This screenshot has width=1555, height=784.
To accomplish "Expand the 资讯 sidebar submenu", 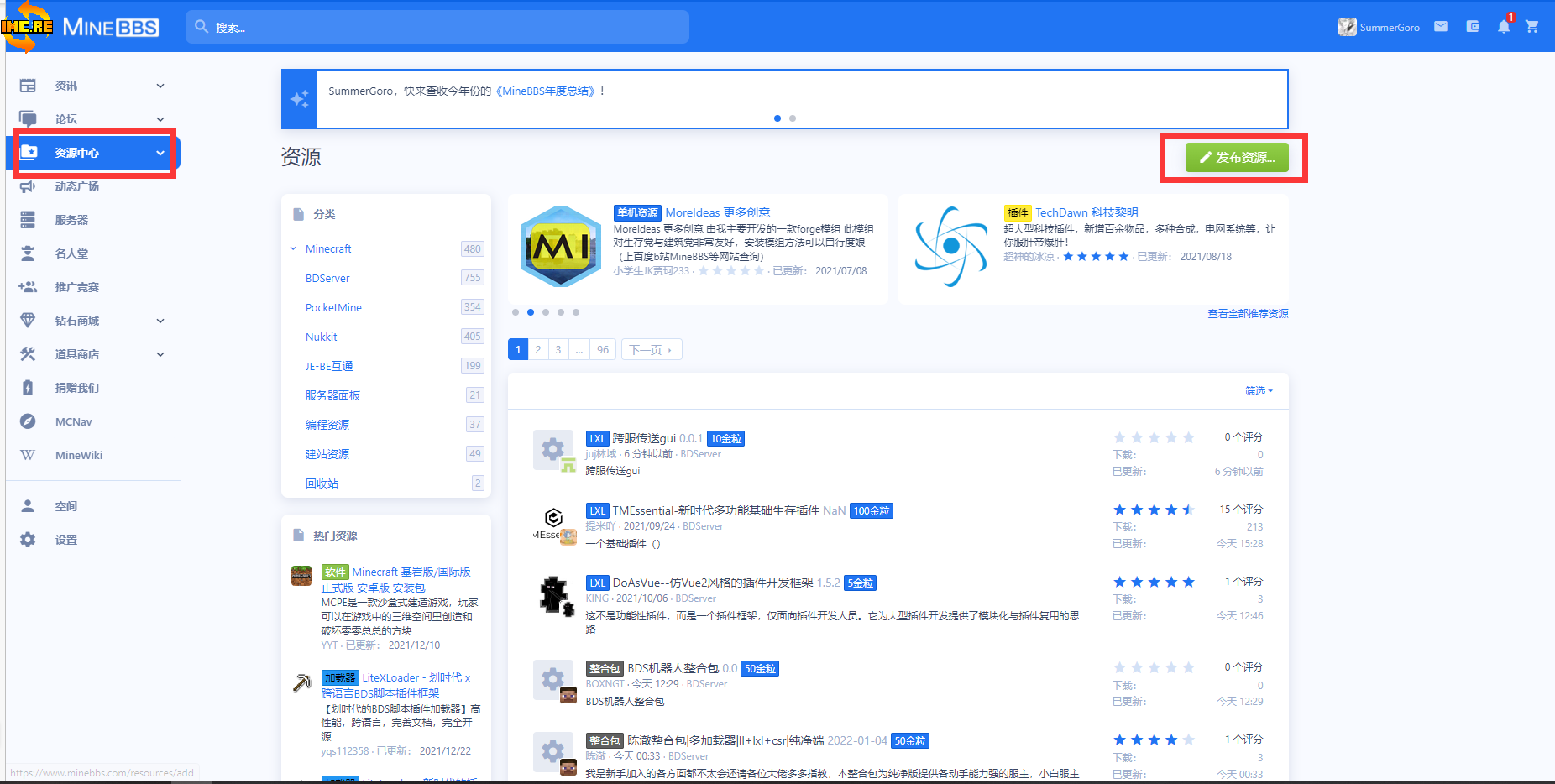I will tap(160, 86).
